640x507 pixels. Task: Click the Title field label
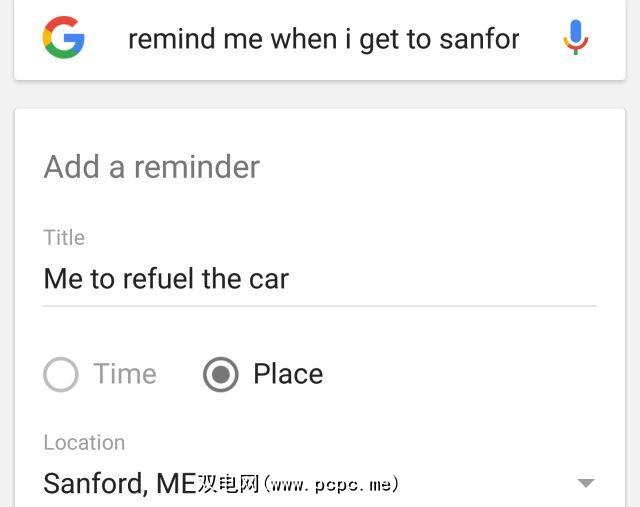point(64,237)
